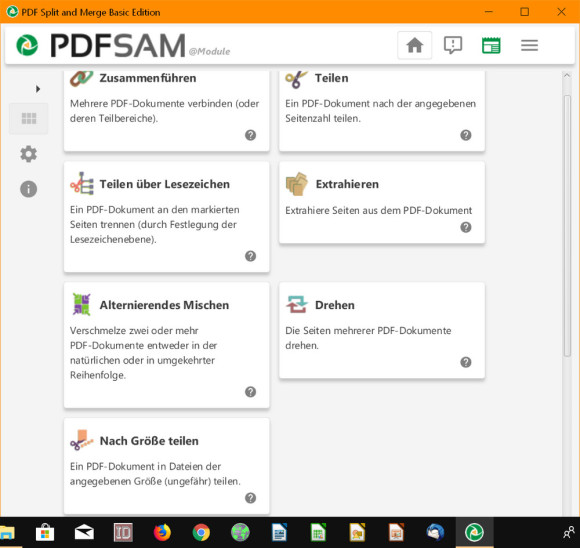Viewport: 580px width, 548px height.
Task: Open the green news panel icon
Action: [491, 45]
